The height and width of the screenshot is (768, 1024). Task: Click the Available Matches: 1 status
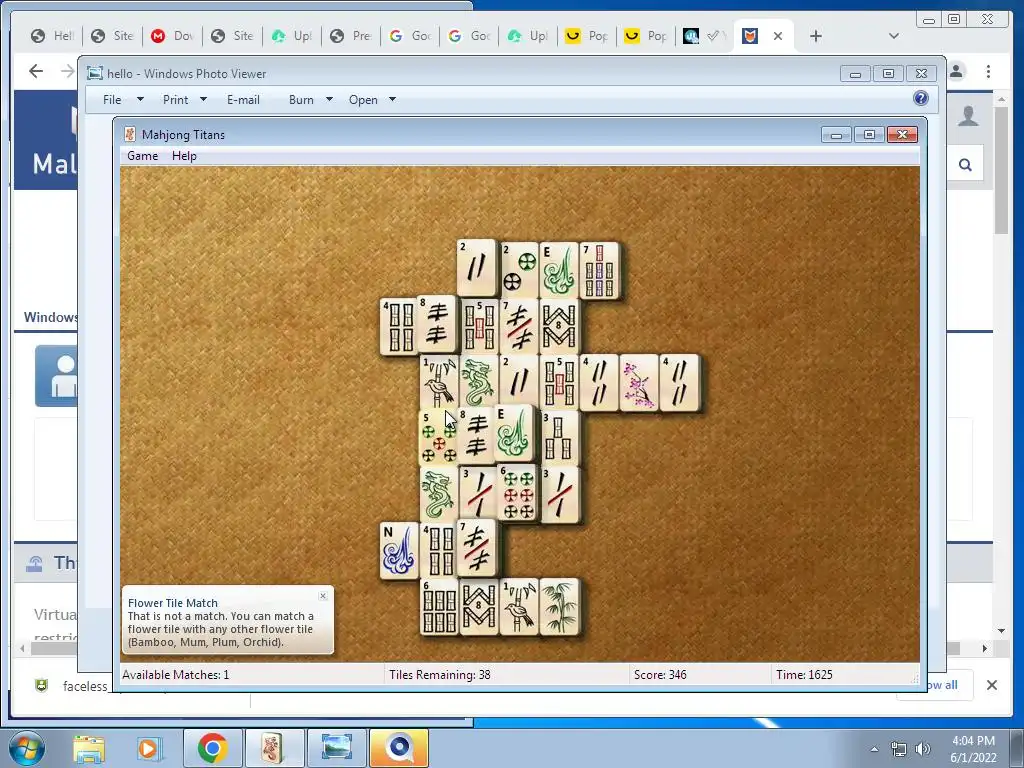[176, 675]
